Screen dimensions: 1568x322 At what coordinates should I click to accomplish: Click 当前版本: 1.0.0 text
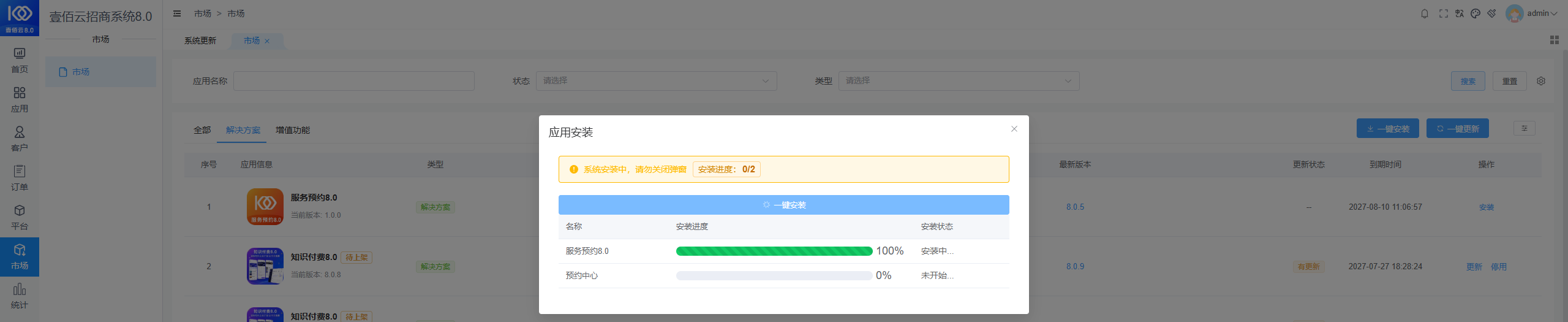pos(316,215)
